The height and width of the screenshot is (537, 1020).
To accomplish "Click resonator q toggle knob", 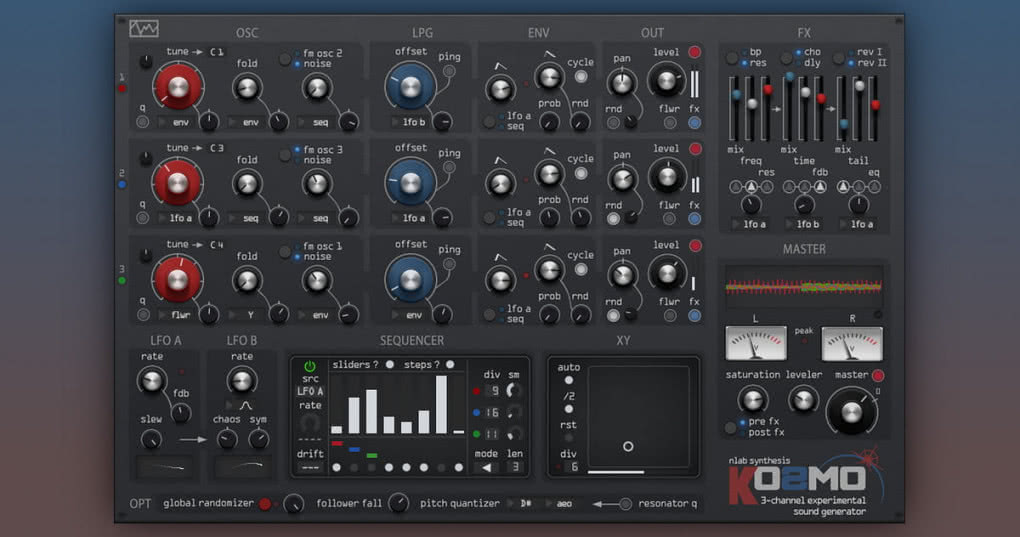I will point(625,503).
